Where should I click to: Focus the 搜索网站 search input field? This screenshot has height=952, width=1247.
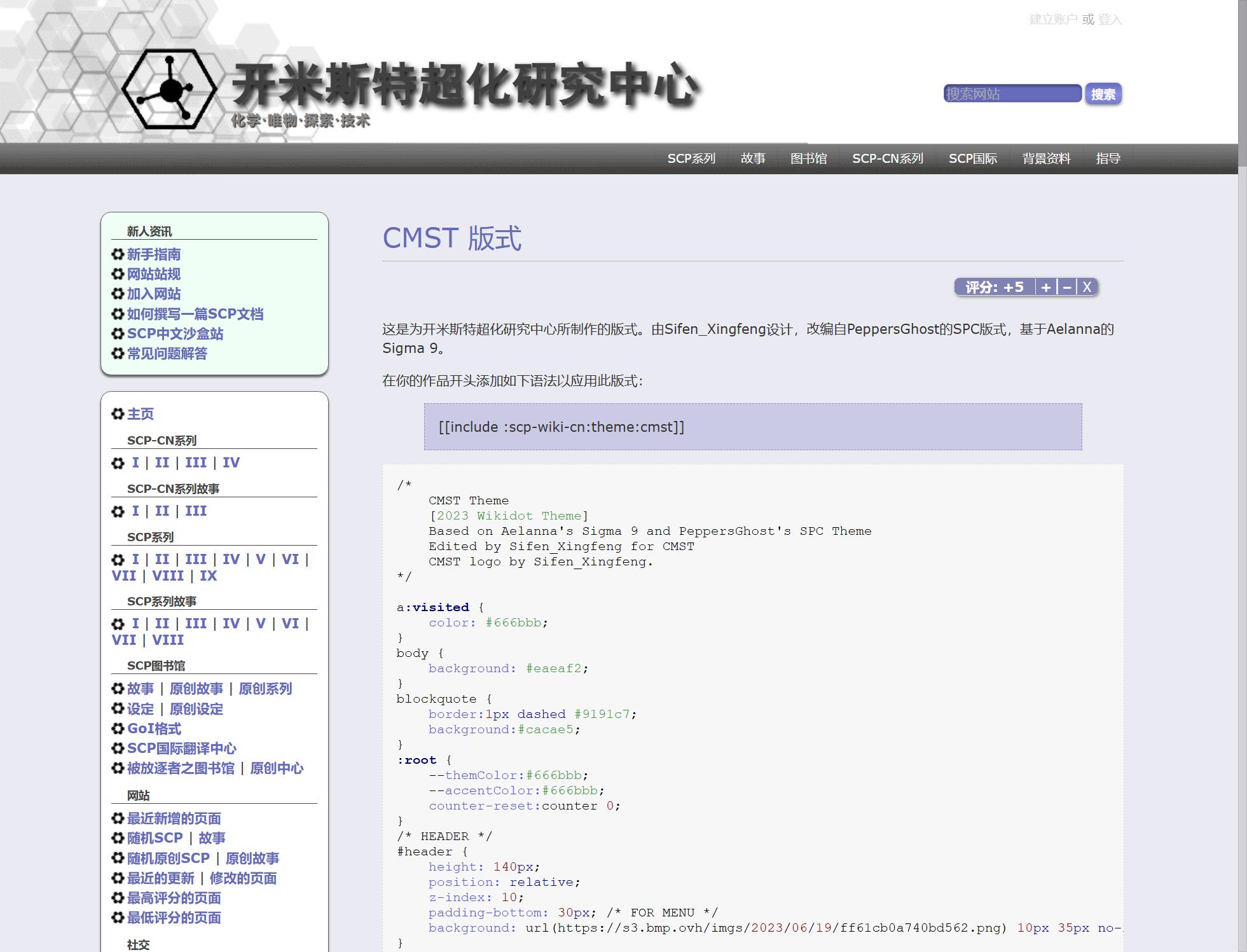1012,94
